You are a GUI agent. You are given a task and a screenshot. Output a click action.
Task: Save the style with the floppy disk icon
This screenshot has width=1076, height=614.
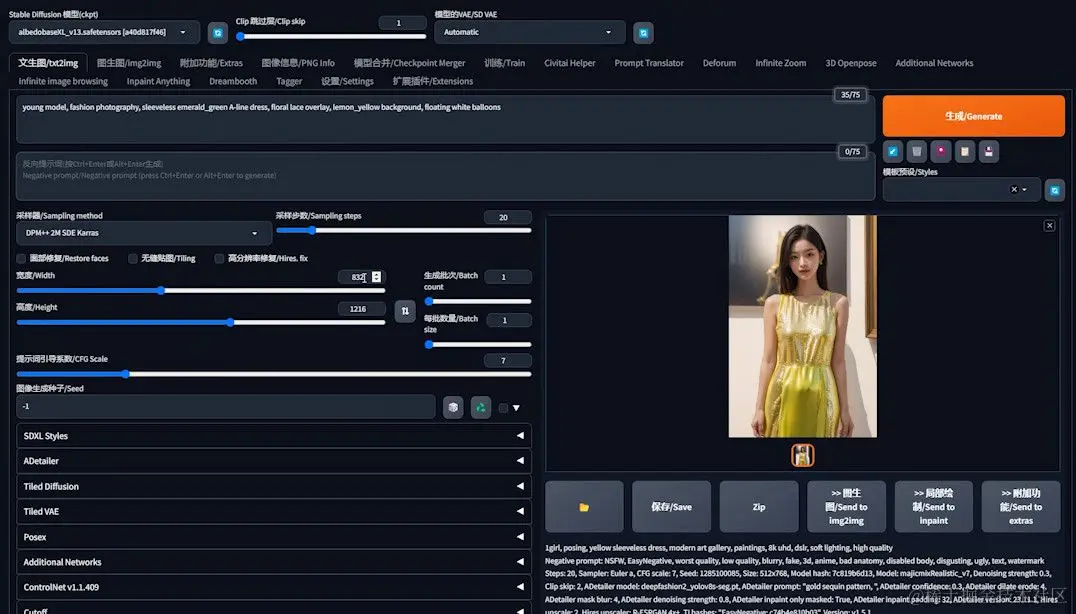(988, 152)
